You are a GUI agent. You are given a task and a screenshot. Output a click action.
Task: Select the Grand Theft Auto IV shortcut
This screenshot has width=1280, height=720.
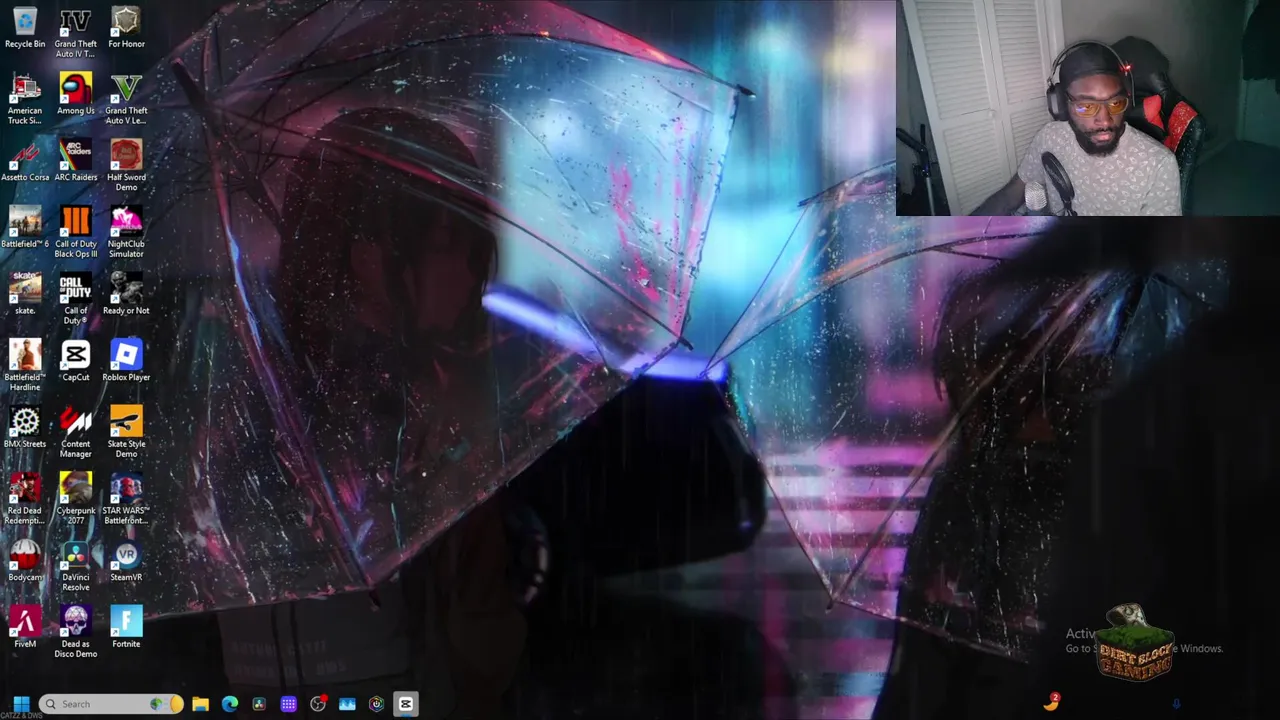[x=75, y=32]
